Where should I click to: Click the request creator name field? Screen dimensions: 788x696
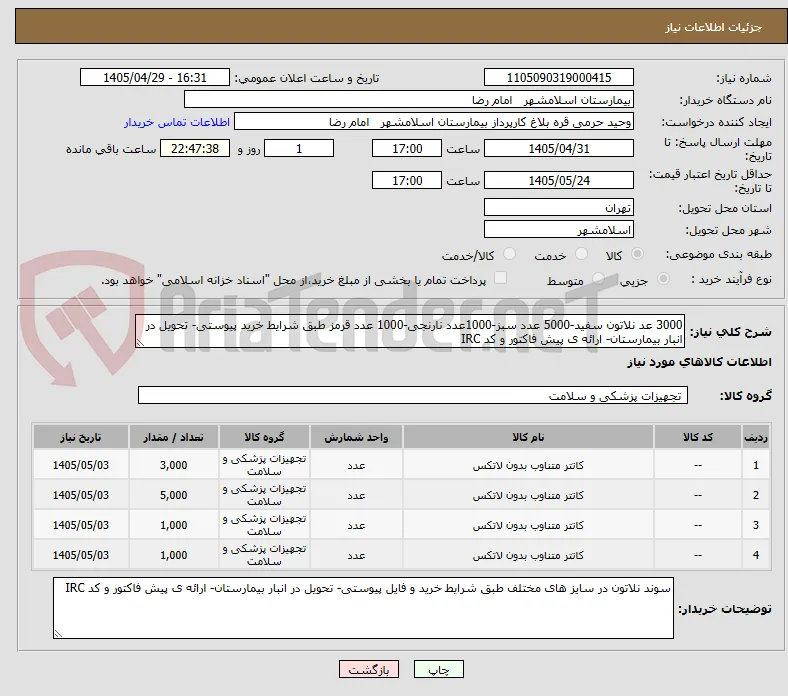click(x=434, y=122)
